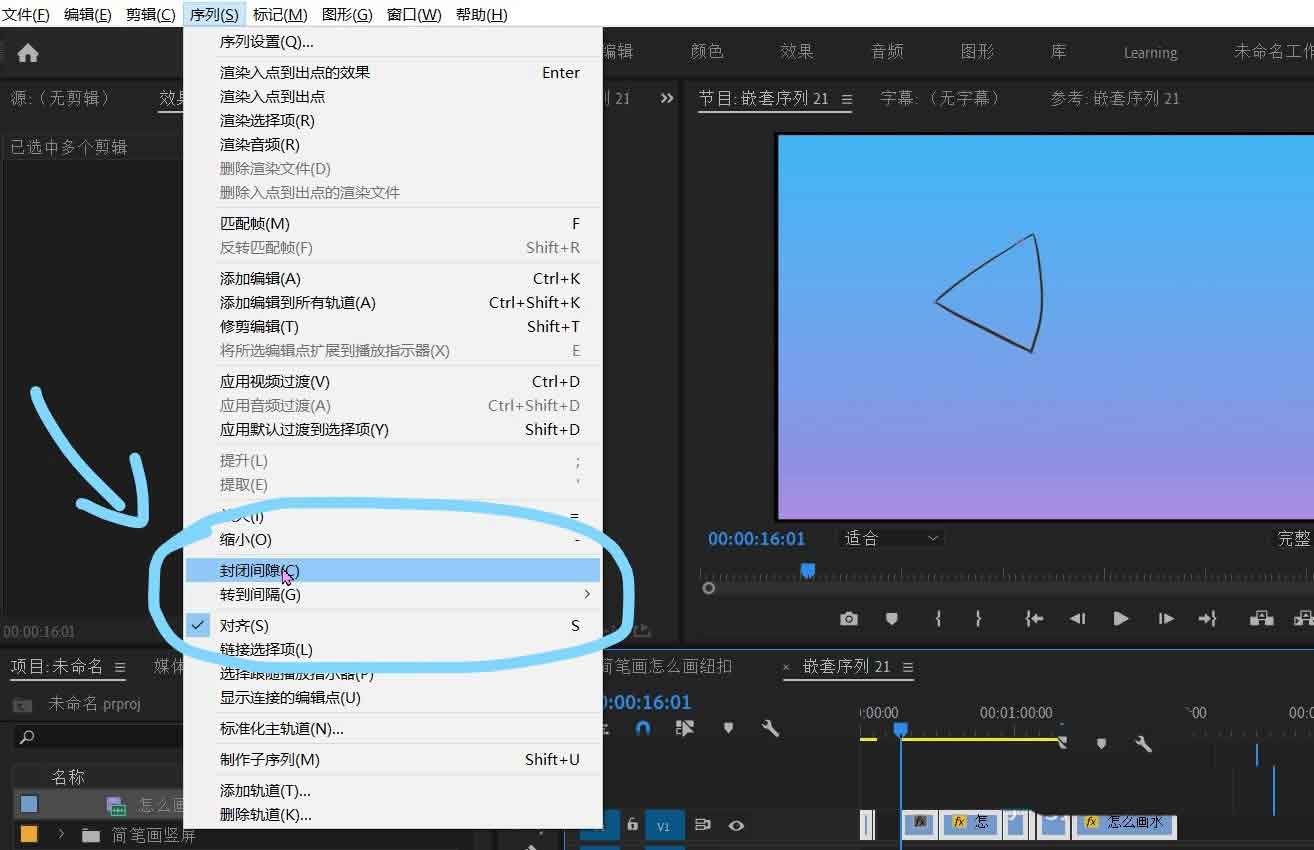Select 添加轨道(T)... entry
The width and height of the screenshot is (1314, 850).
393,790
